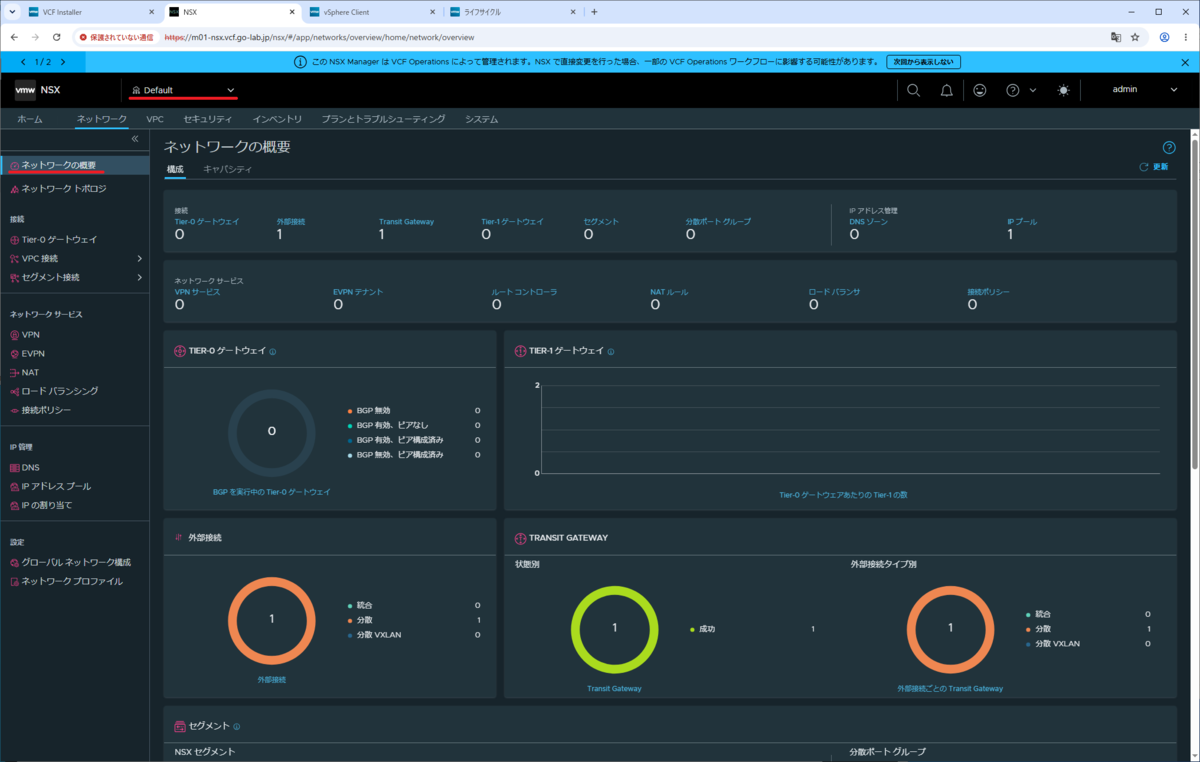Viewport: 1200px width, 762px height.
Task: Open the インベントリ top tab
Action: click(278, 119)
